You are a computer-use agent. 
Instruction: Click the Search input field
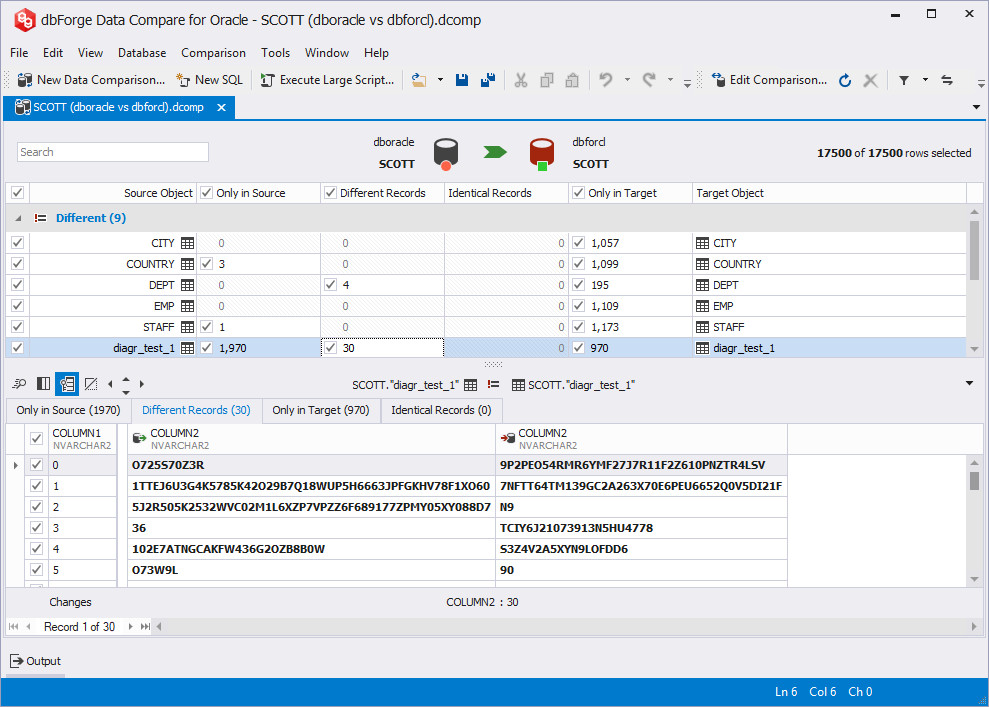[x=113, y=152]
